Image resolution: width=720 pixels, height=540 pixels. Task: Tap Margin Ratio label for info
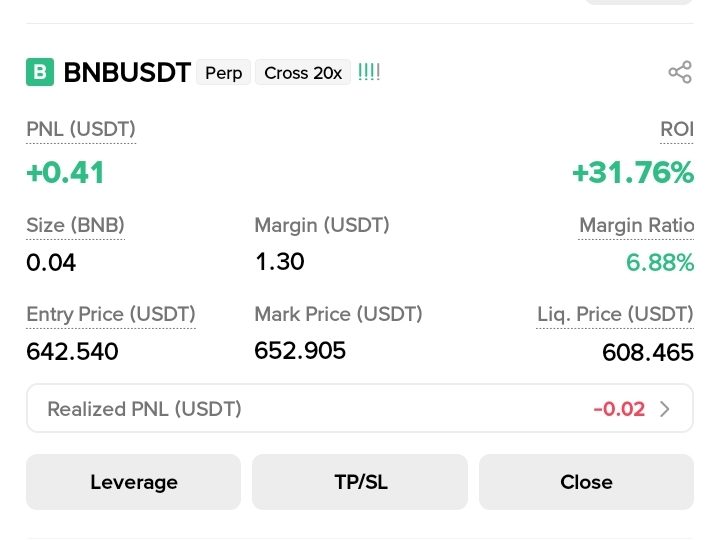pyautogui.click(x=636, y=225)
